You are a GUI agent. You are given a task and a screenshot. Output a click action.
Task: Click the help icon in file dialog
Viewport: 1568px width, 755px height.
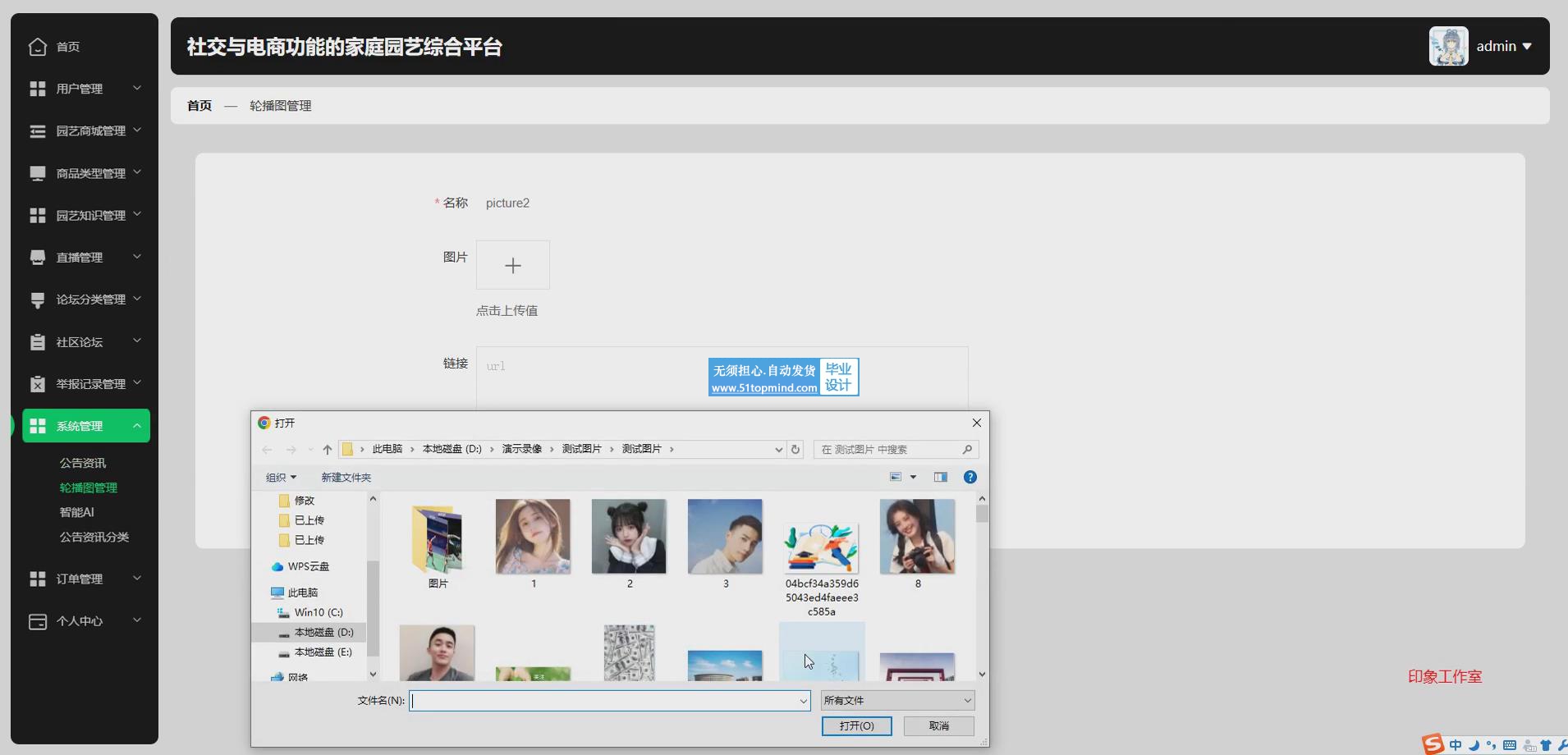pos(970,478)
